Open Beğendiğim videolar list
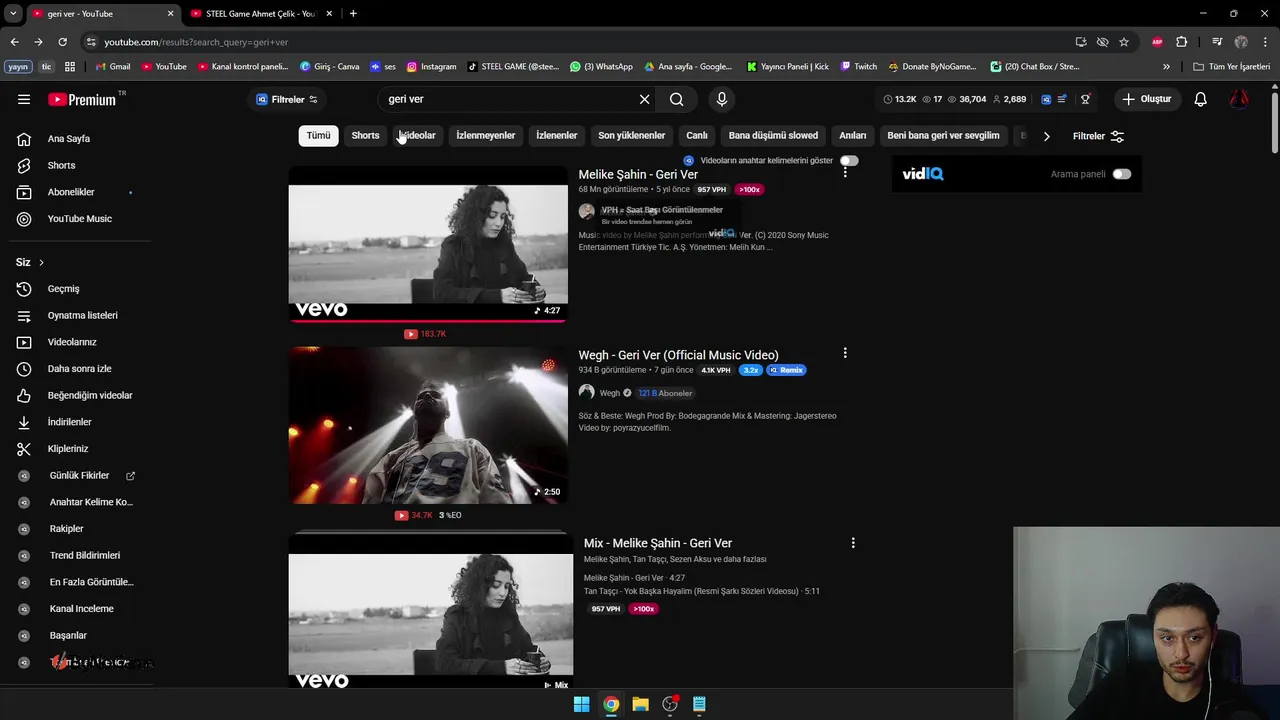 click(89, 395)
